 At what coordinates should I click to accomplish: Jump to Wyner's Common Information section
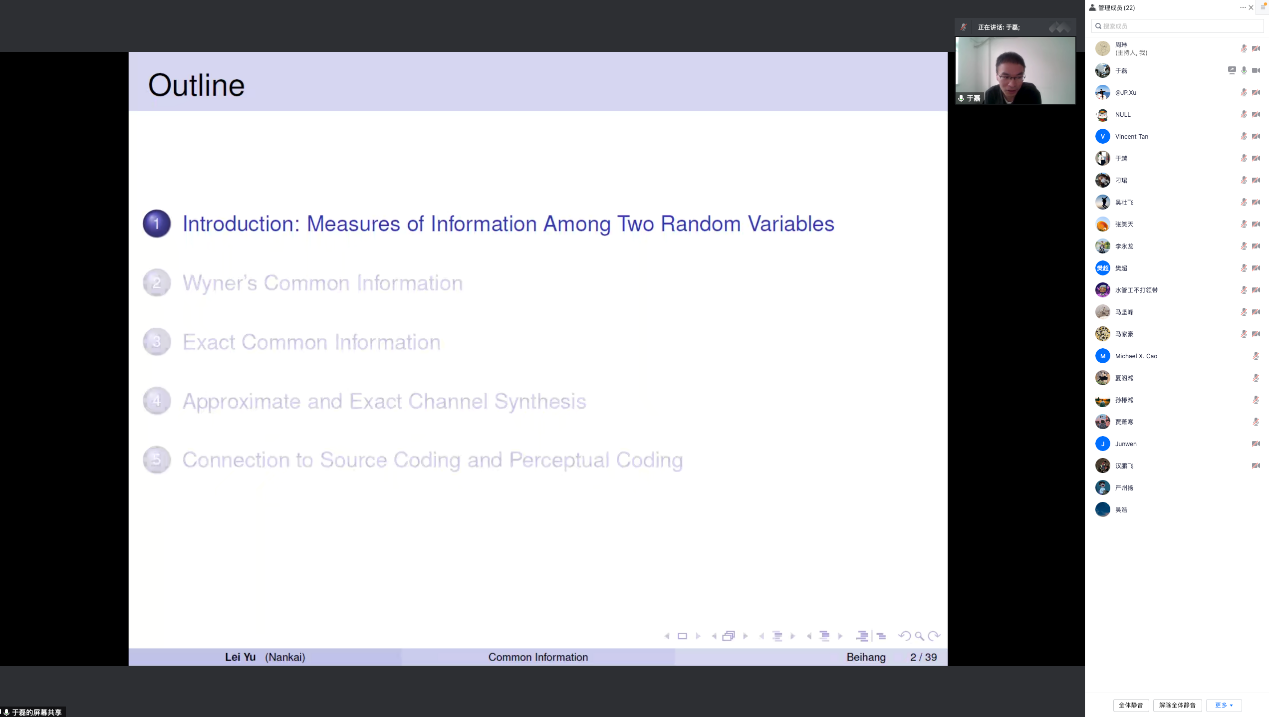(322, 283)
